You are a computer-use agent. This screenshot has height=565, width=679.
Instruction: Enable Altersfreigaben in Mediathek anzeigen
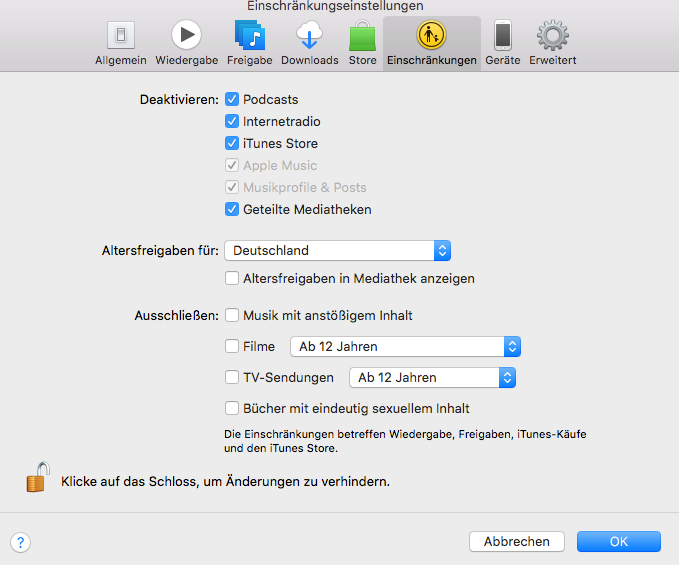[x=232, y=278]
